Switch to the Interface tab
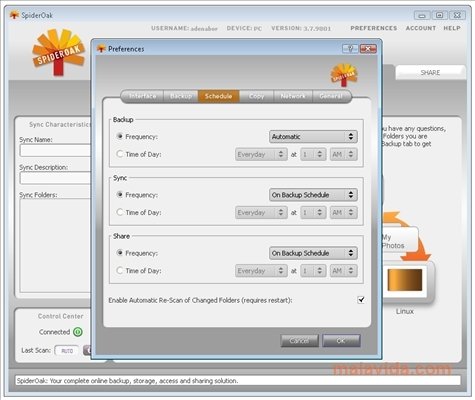 pyautogui.click(x=142, y=96)
